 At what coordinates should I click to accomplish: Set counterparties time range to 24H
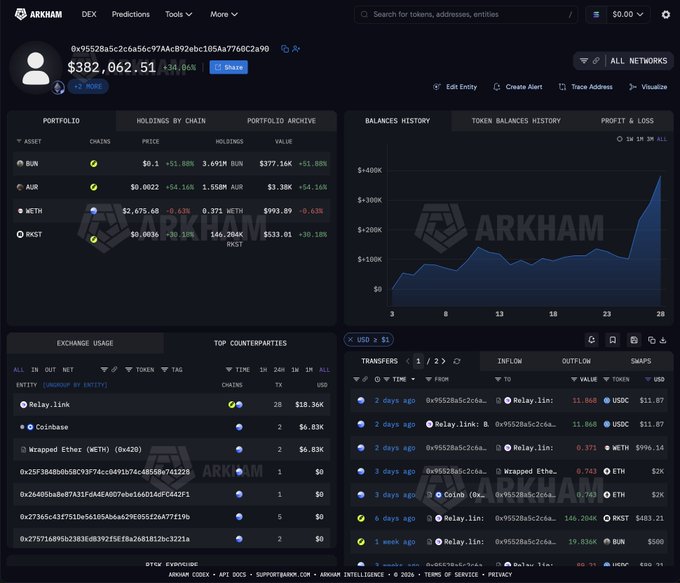coord(279,370)
